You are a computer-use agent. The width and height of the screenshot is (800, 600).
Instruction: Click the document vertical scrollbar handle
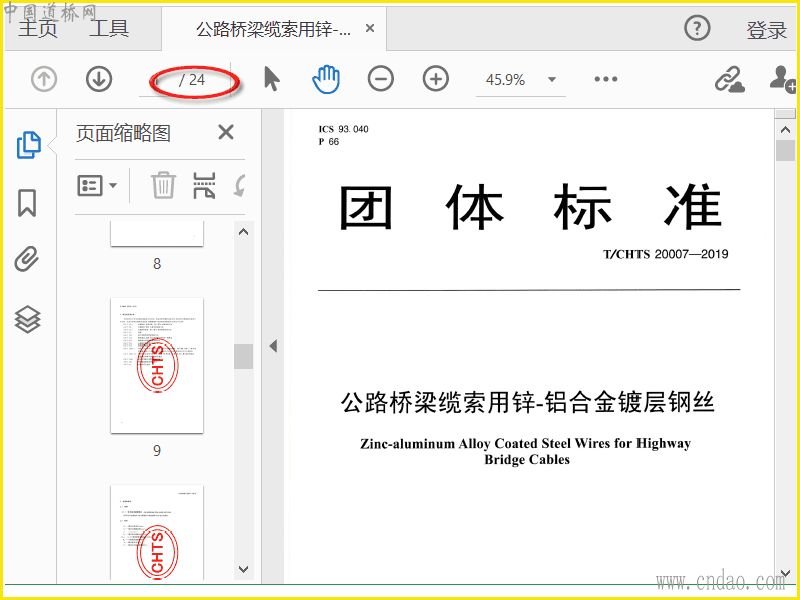[785, 151]
